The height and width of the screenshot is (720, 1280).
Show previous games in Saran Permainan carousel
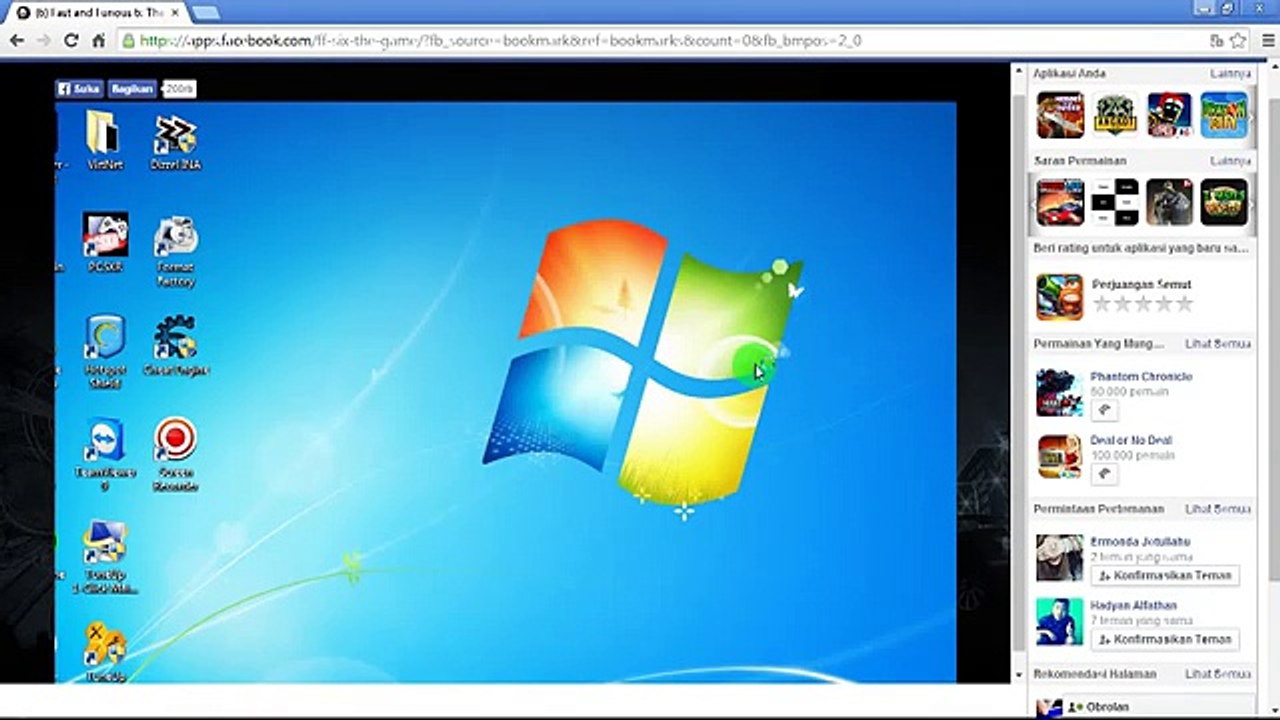(x=1032, y=203)
